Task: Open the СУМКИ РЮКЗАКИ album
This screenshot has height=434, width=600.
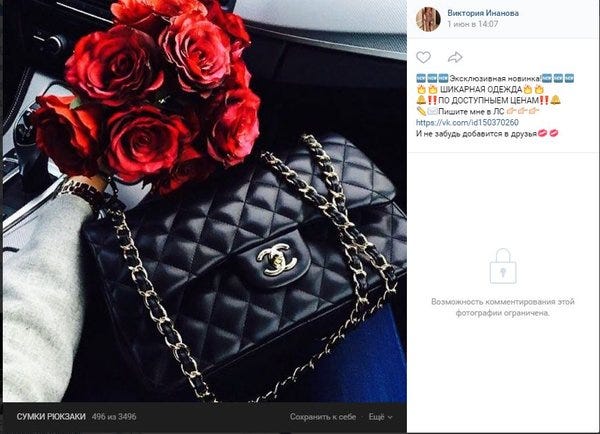Action: click(51, 417)
